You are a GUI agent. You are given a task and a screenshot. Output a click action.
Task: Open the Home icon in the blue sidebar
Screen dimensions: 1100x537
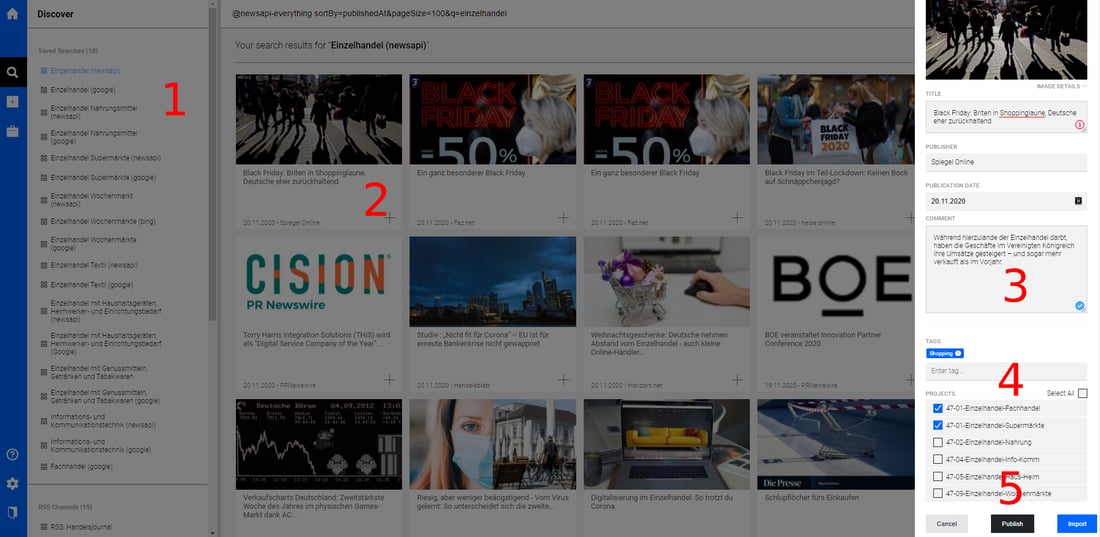[12, 13]
